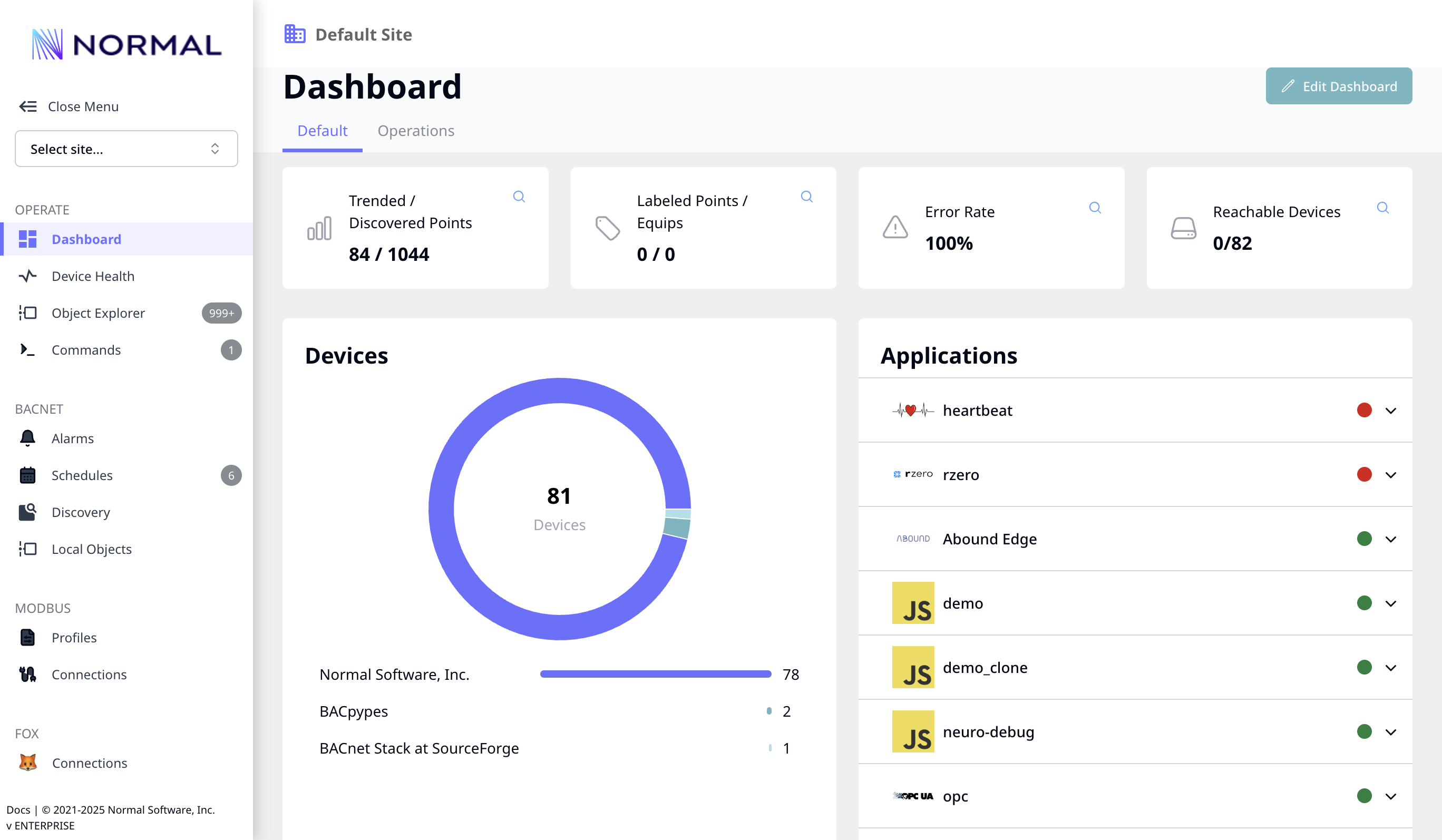Open Device Health from sidebar

[93, 276]
